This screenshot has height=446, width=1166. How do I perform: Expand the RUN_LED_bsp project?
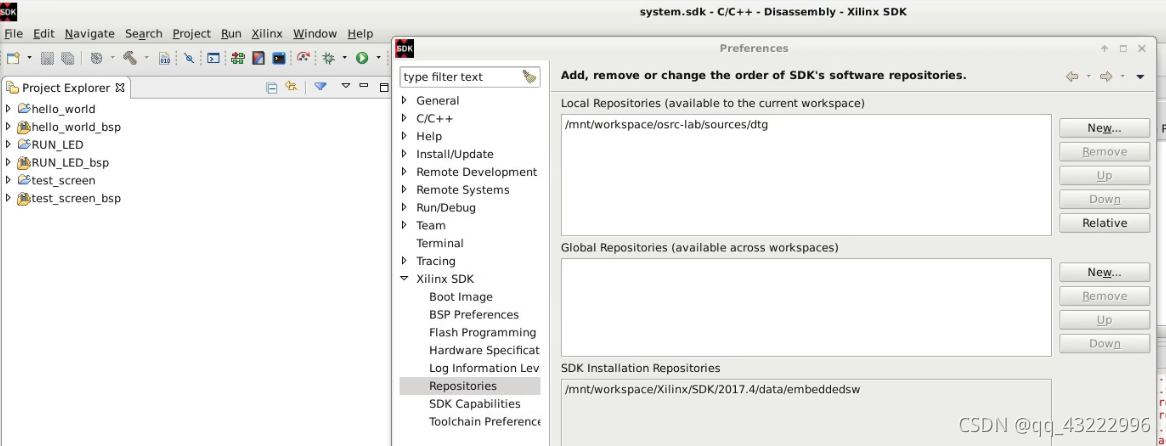point(8,162)
